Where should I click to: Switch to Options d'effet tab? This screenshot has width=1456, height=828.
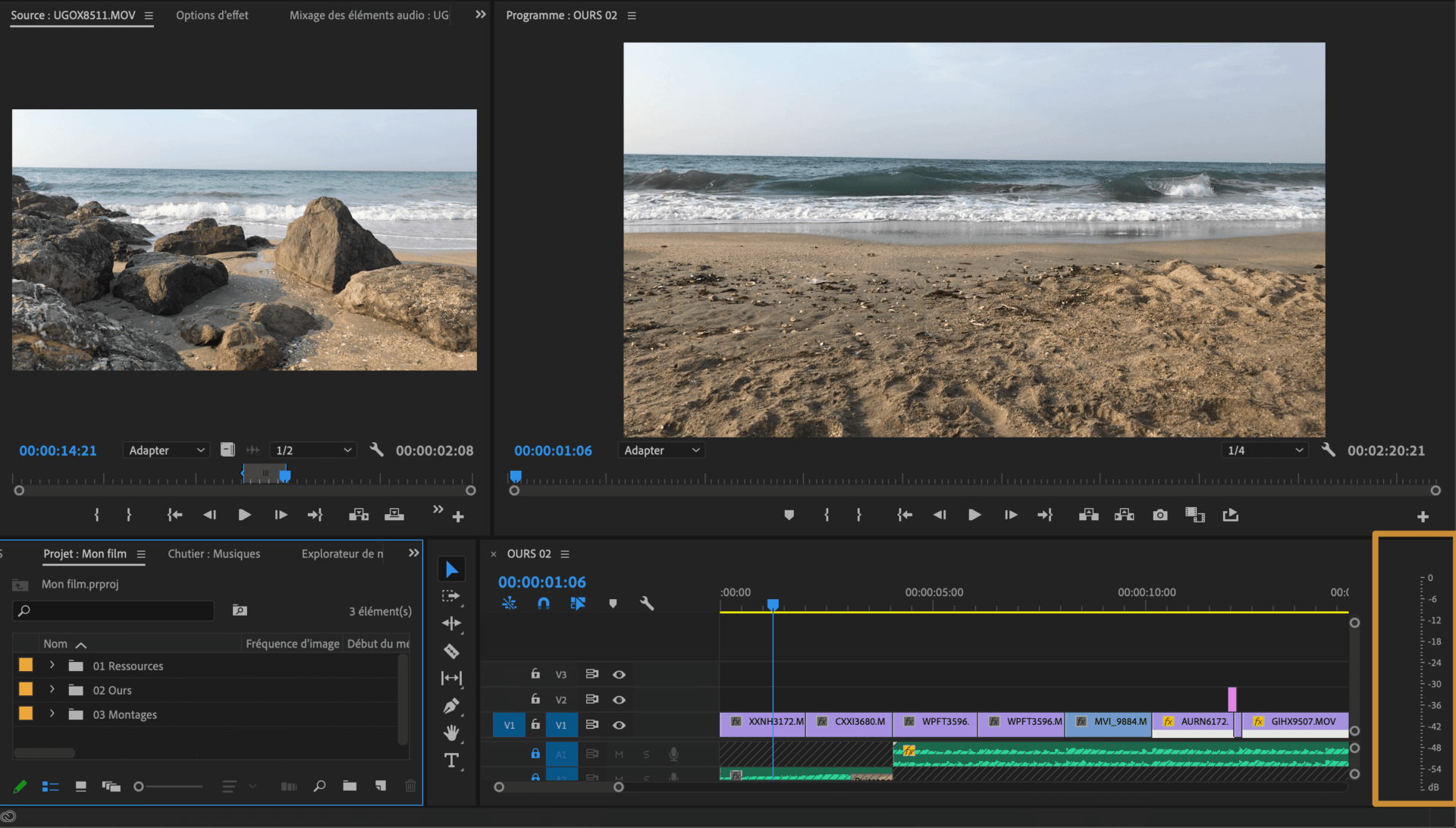coord(212,15)
